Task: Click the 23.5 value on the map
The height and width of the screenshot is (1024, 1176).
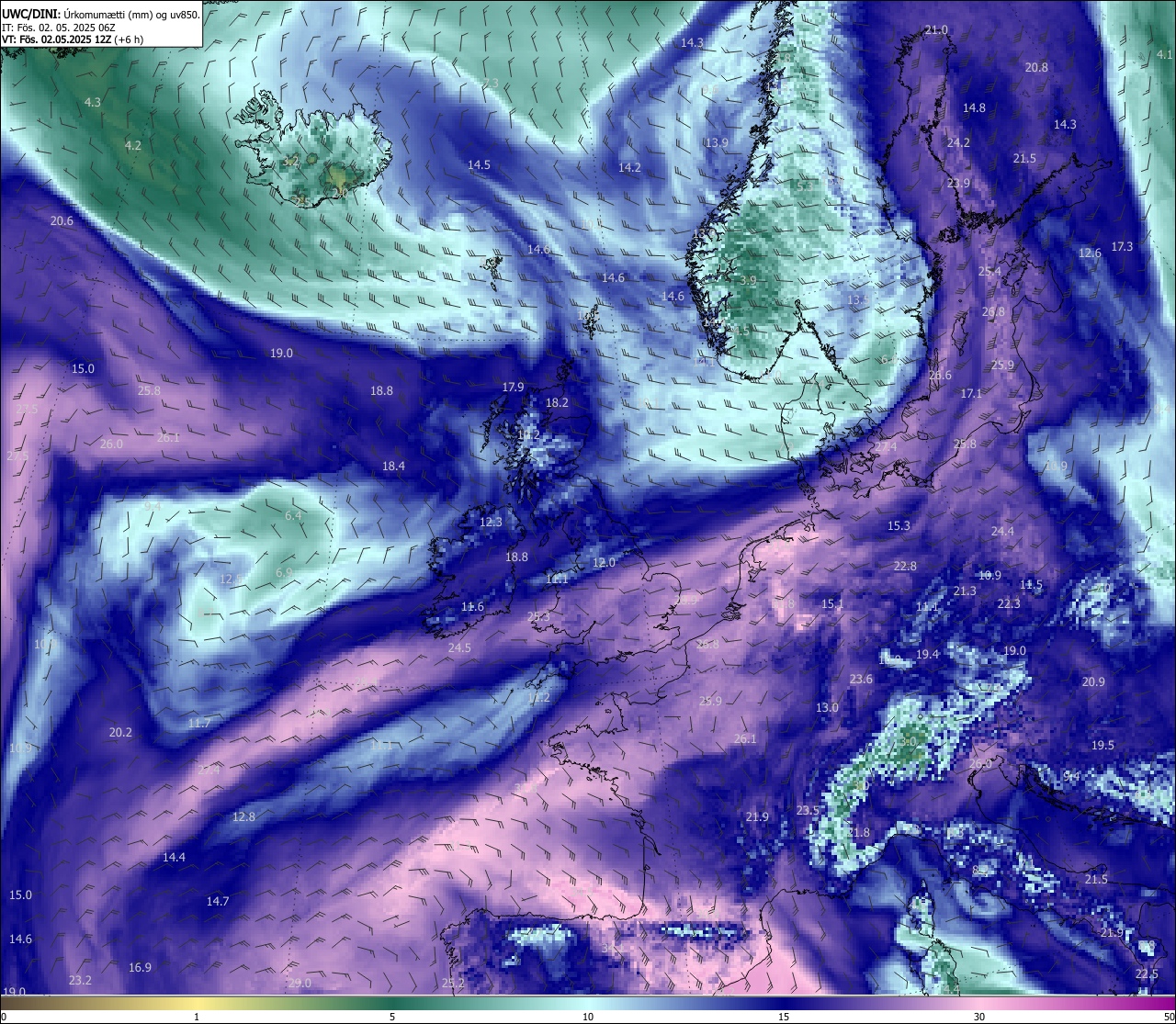Action: (808, 810)
